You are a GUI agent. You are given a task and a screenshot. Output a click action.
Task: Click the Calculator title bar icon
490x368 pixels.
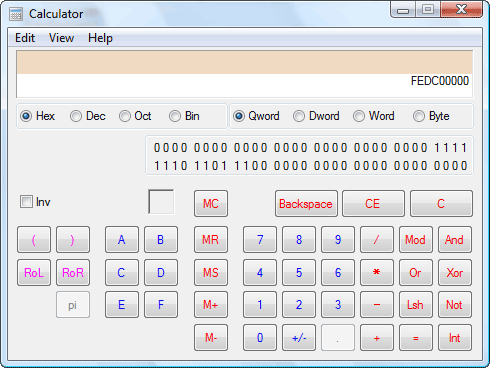click(16, 14)
